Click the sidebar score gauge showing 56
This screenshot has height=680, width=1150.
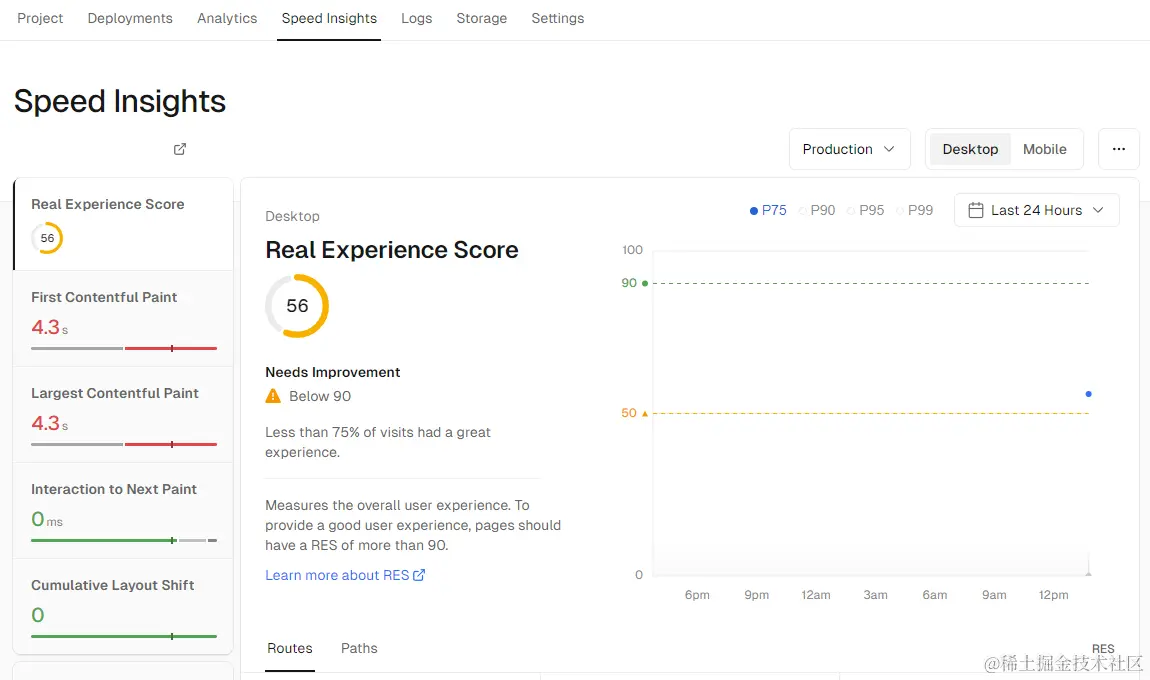click(47, 238)
